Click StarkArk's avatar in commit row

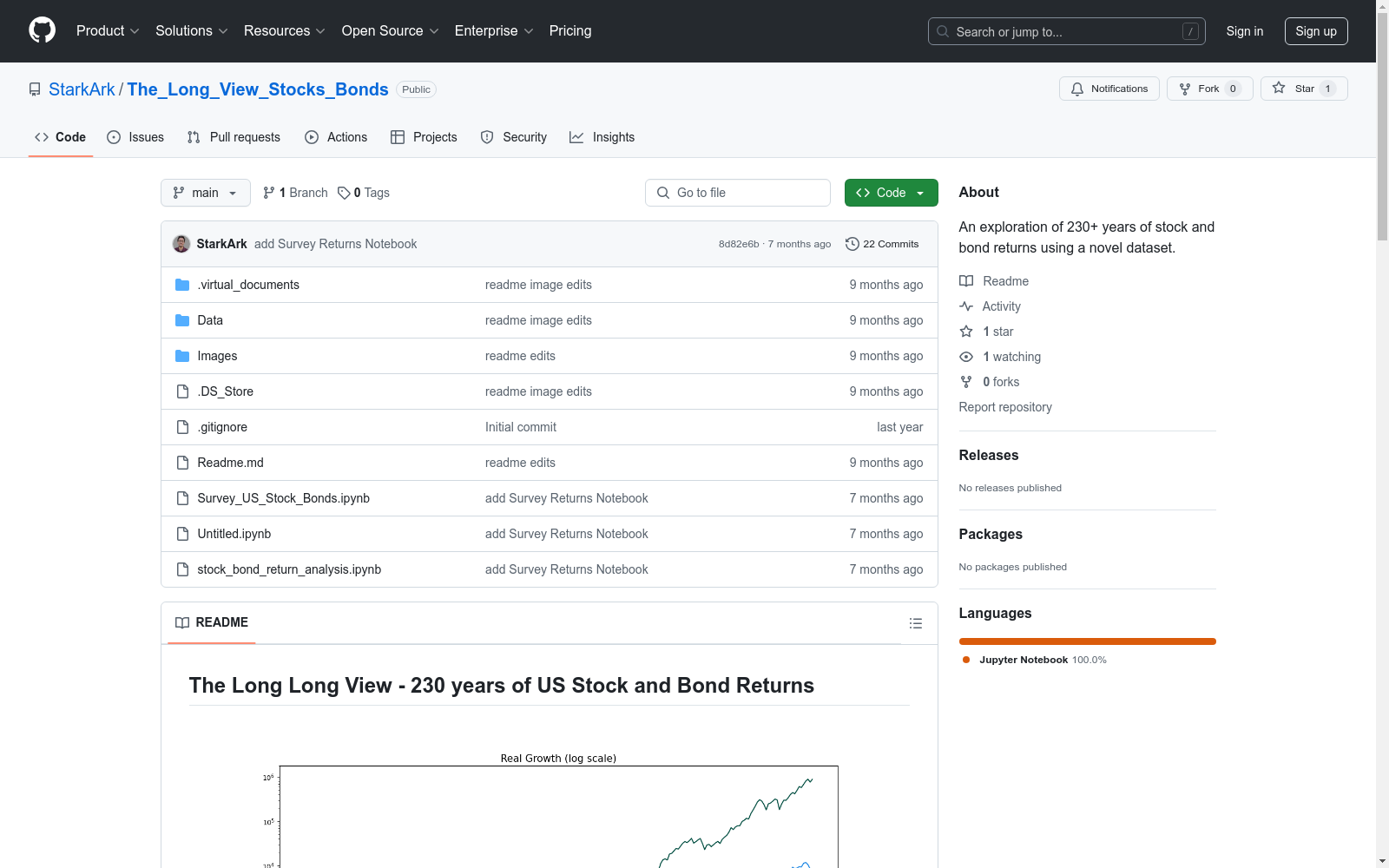tap(181, 244)
